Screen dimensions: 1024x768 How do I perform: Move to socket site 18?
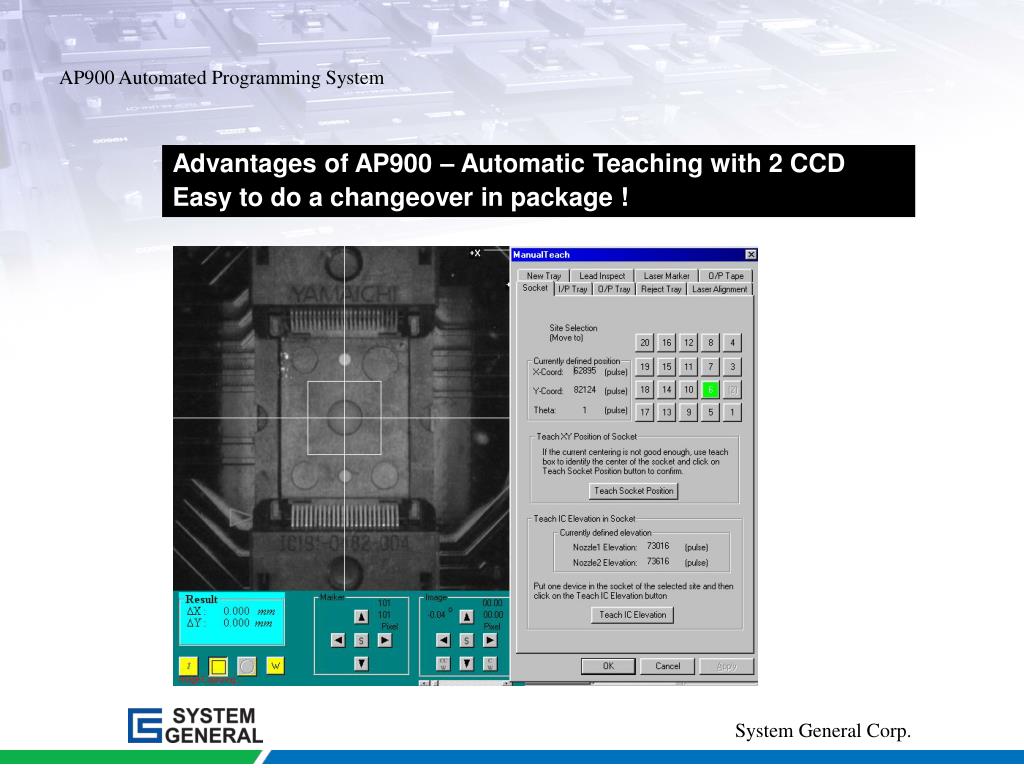click(645, 390)
